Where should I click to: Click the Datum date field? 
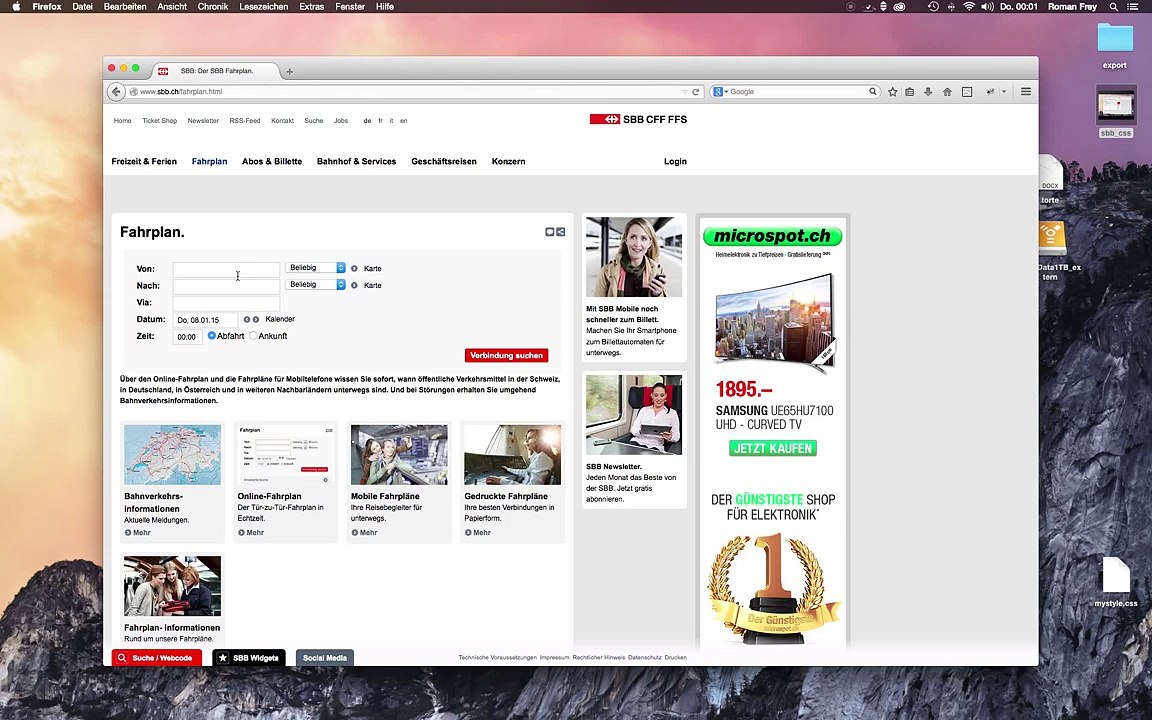click(205, 320)
